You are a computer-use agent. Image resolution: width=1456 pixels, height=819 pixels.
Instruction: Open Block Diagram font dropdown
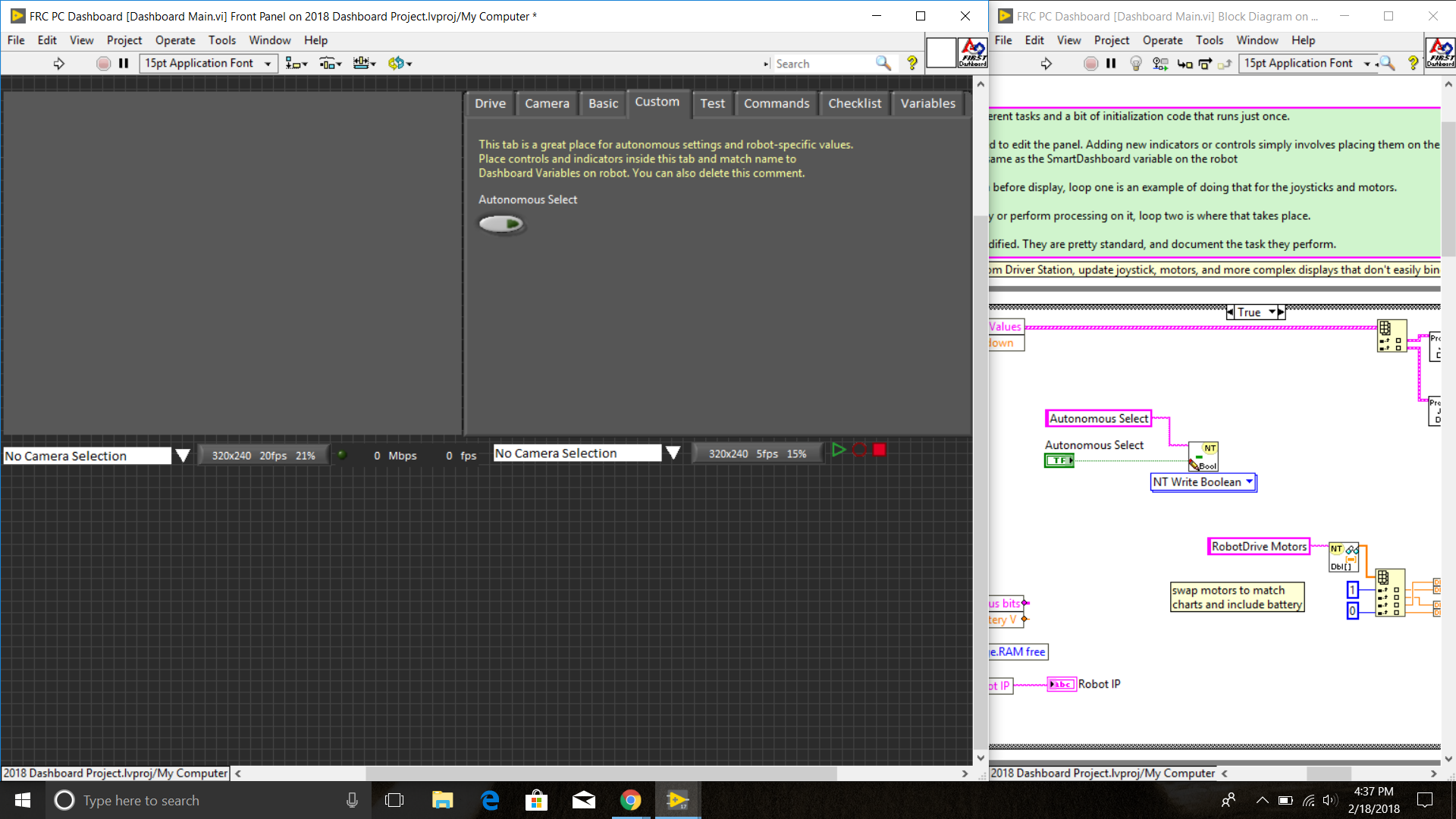1308,64
